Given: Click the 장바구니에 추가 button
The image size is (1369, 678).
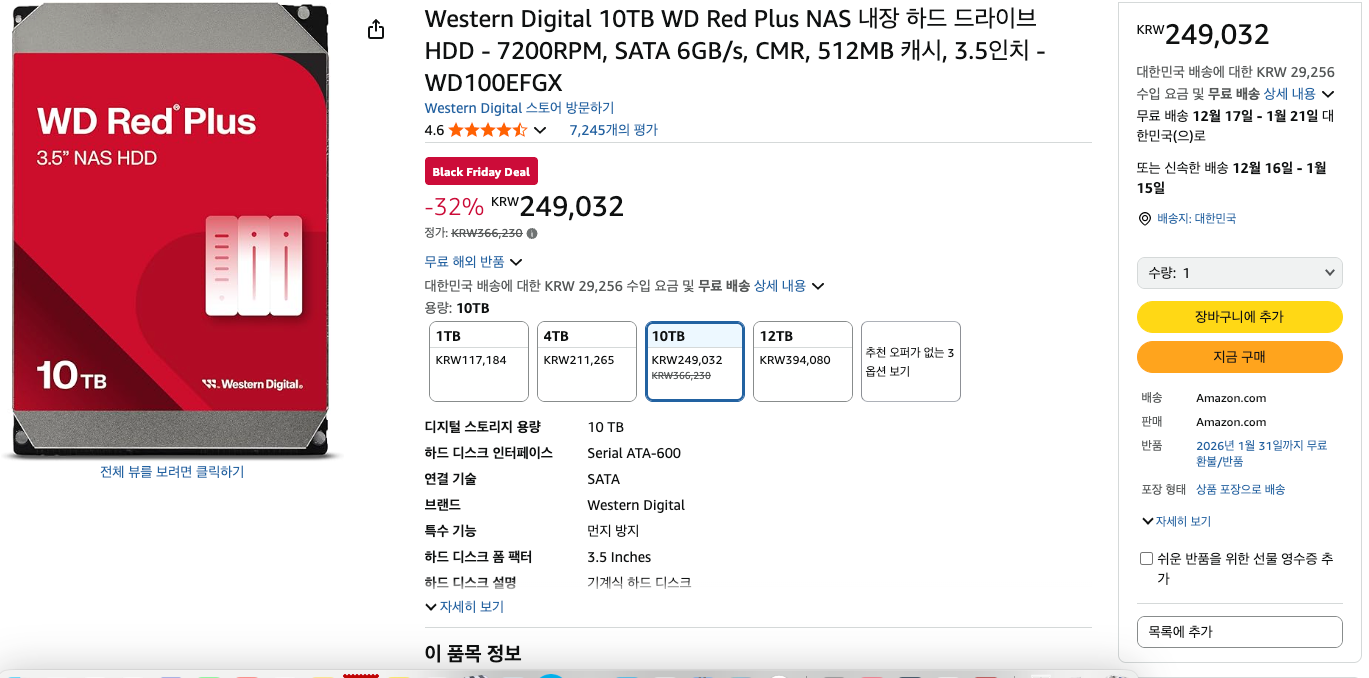Looking at the screenshot, I should click(x=1239, y=317).
